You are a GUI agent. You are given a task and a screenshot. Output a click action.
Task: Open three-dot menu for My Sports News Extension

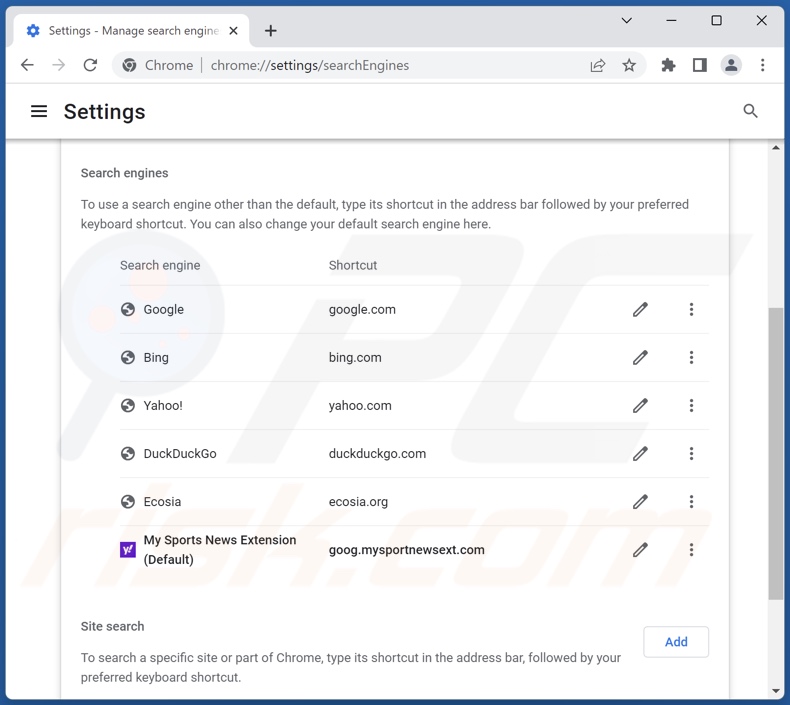pos(691,550)
